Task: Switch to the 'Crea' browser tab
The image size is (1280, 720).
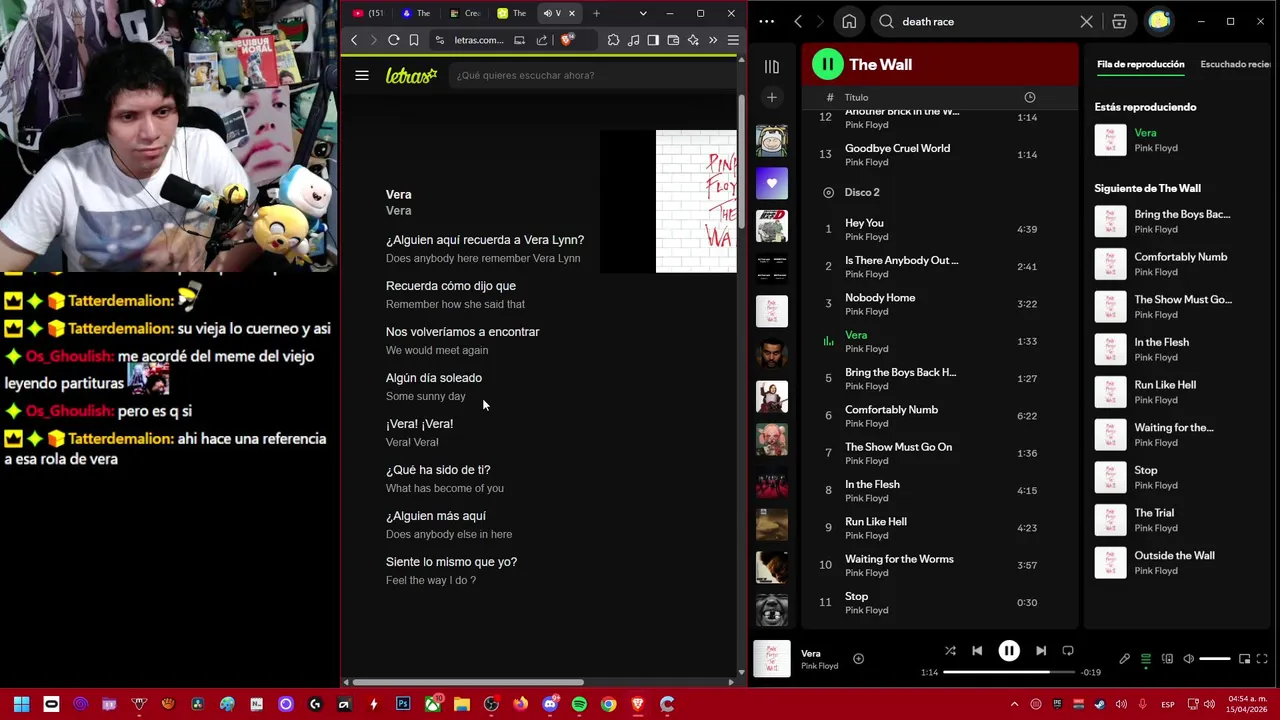Action: click(x=465, y=13)
